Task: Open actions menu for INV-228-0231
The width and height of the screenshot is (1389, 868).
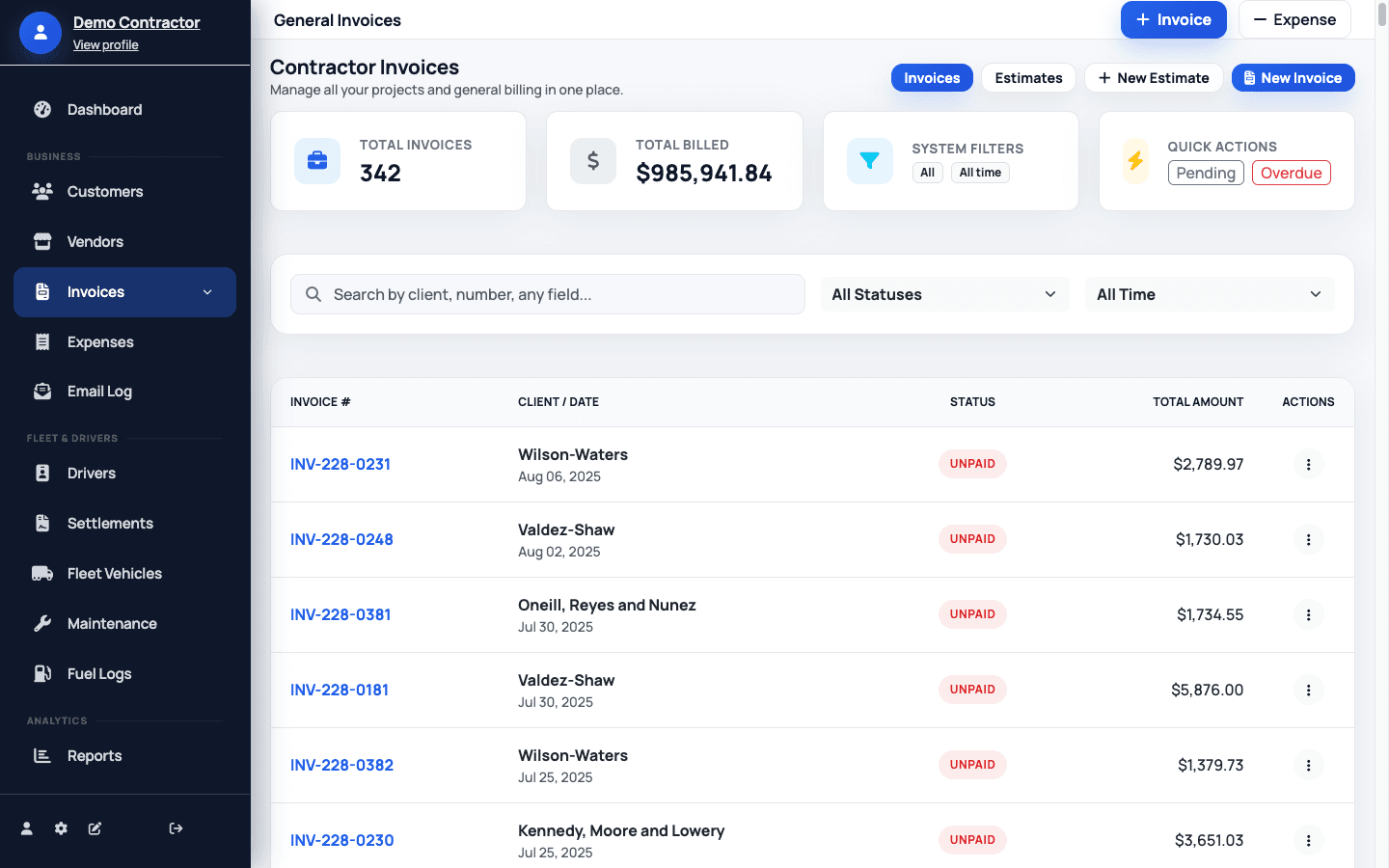Action: point(1308,465)
